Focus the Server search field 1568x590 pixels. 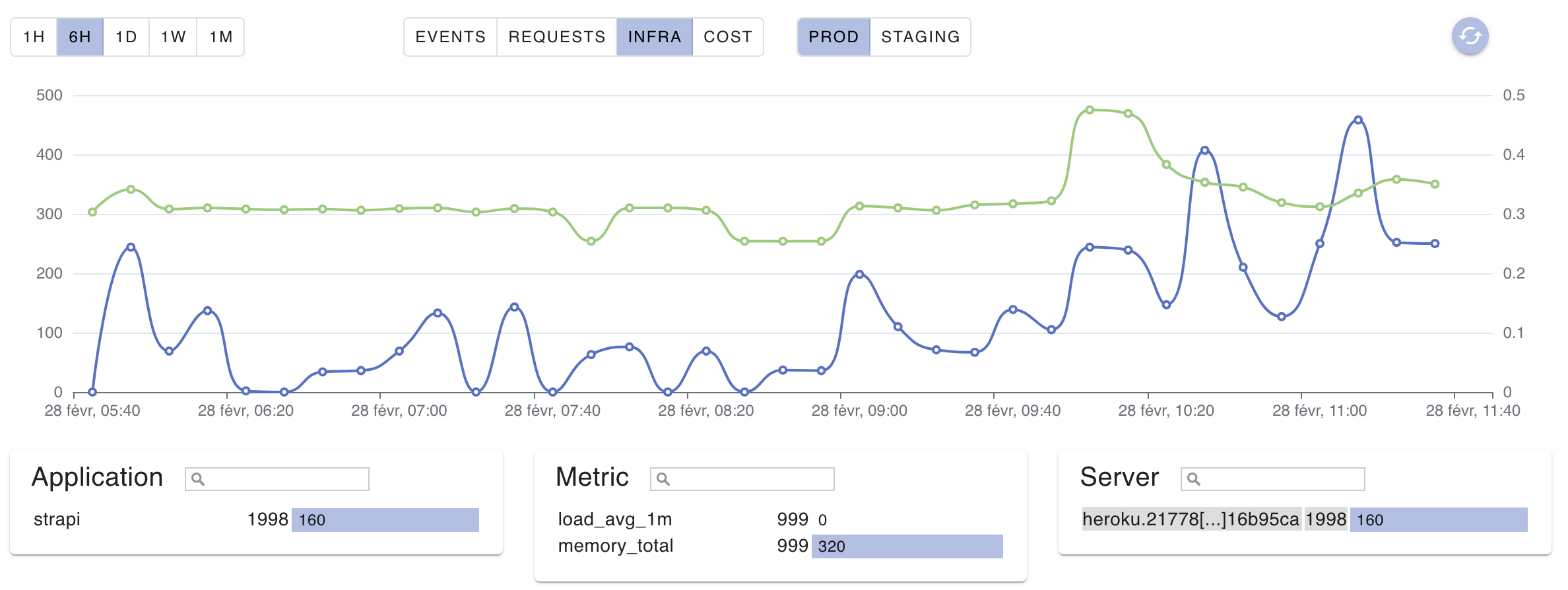pos(1273,479)
